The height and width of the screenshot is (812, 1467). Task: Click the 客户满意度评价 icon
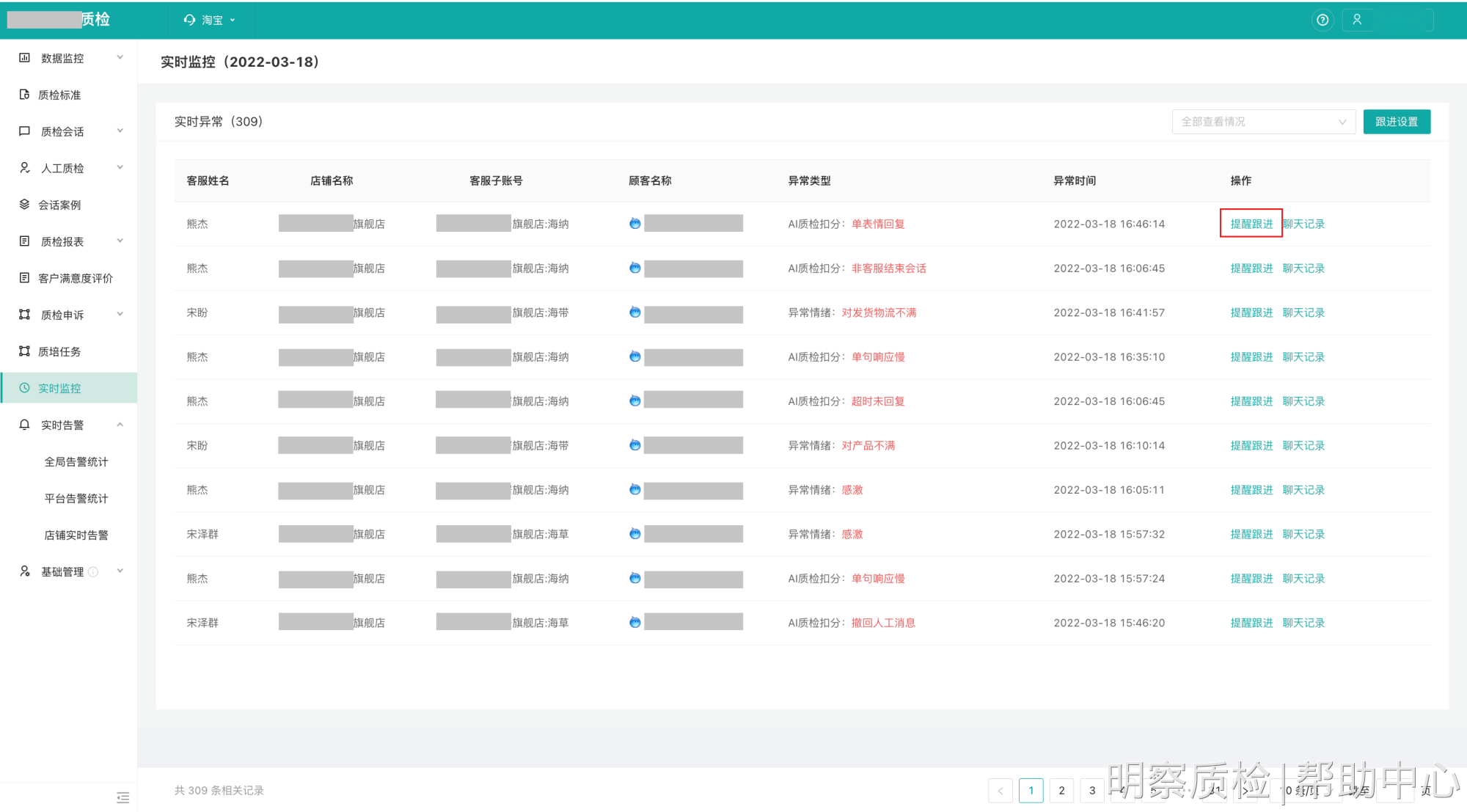24,277
